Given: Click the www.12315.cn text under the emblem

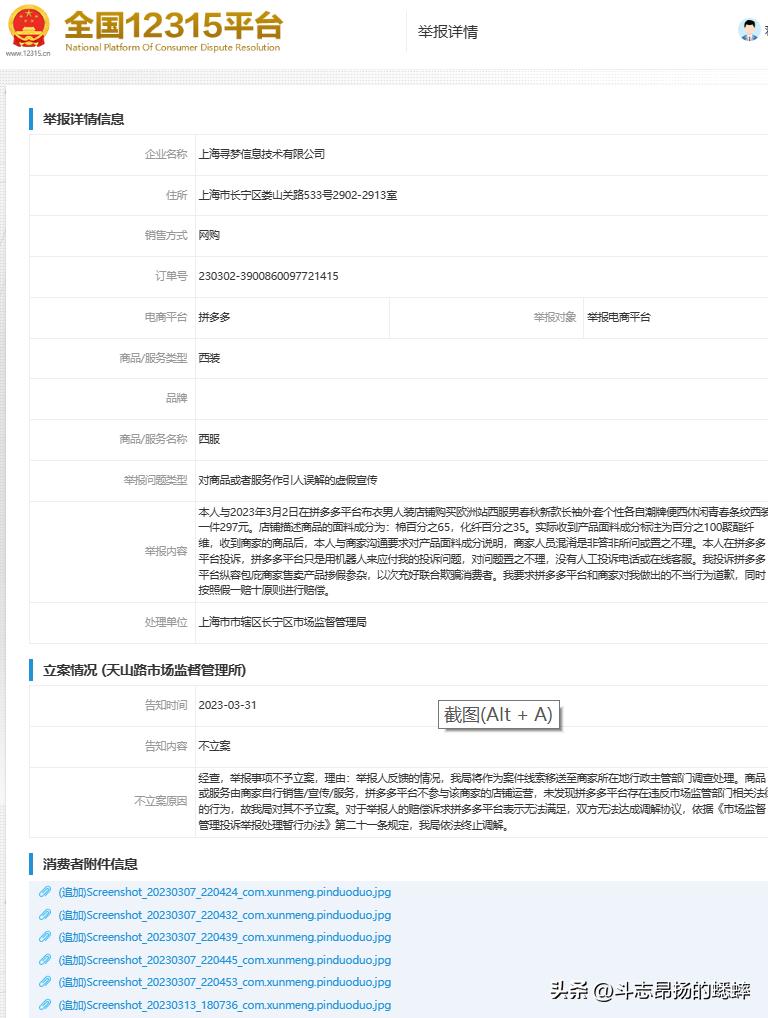Looking at the screenshot, I should pos(28,53).
